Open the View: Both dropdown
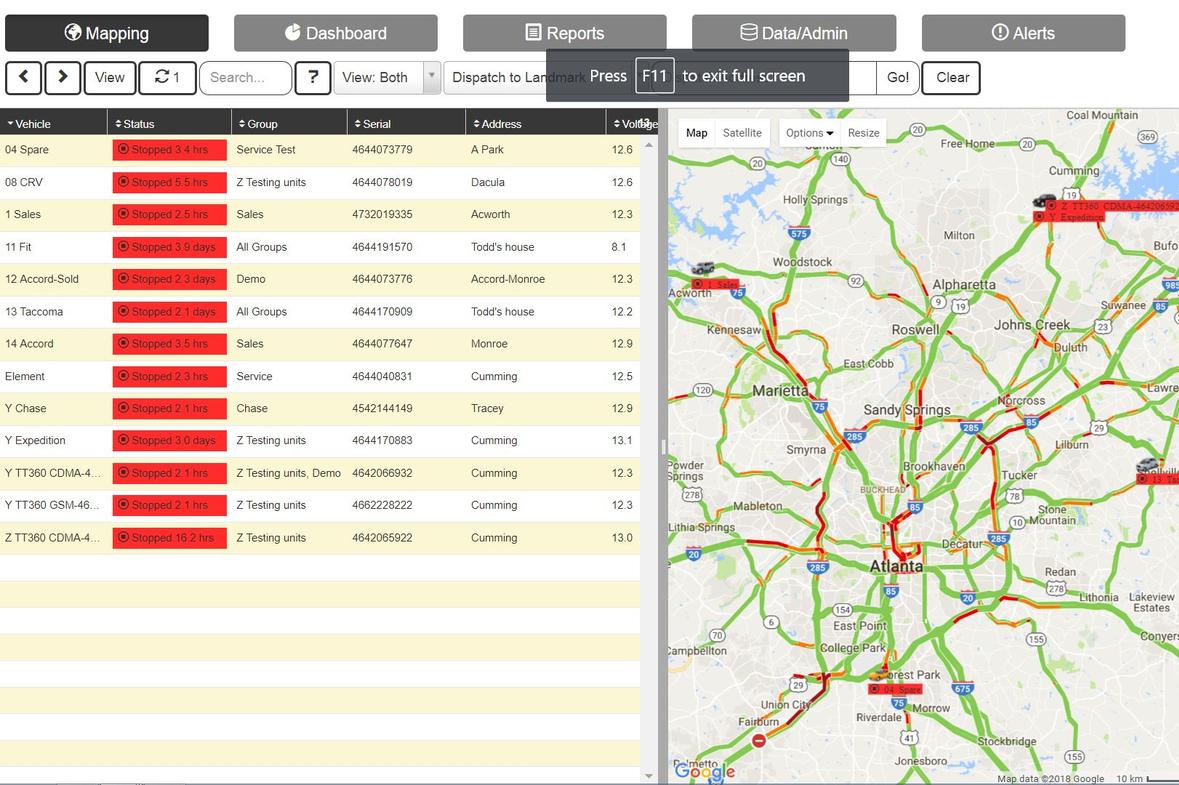 386,77
